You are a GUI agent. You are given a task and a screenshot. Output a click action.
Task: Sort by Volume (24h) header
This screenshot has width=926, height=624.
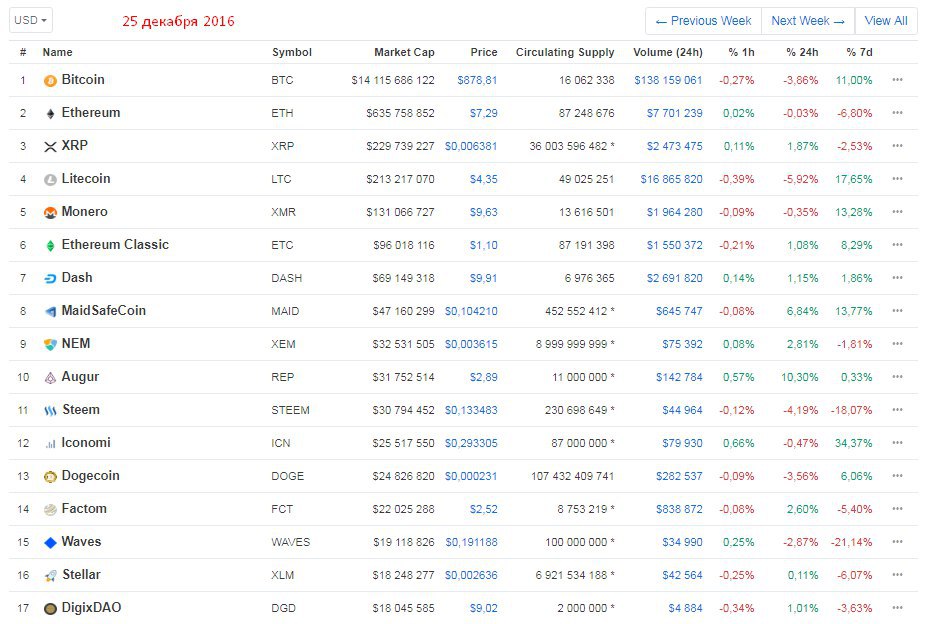[x=668, y=52]
